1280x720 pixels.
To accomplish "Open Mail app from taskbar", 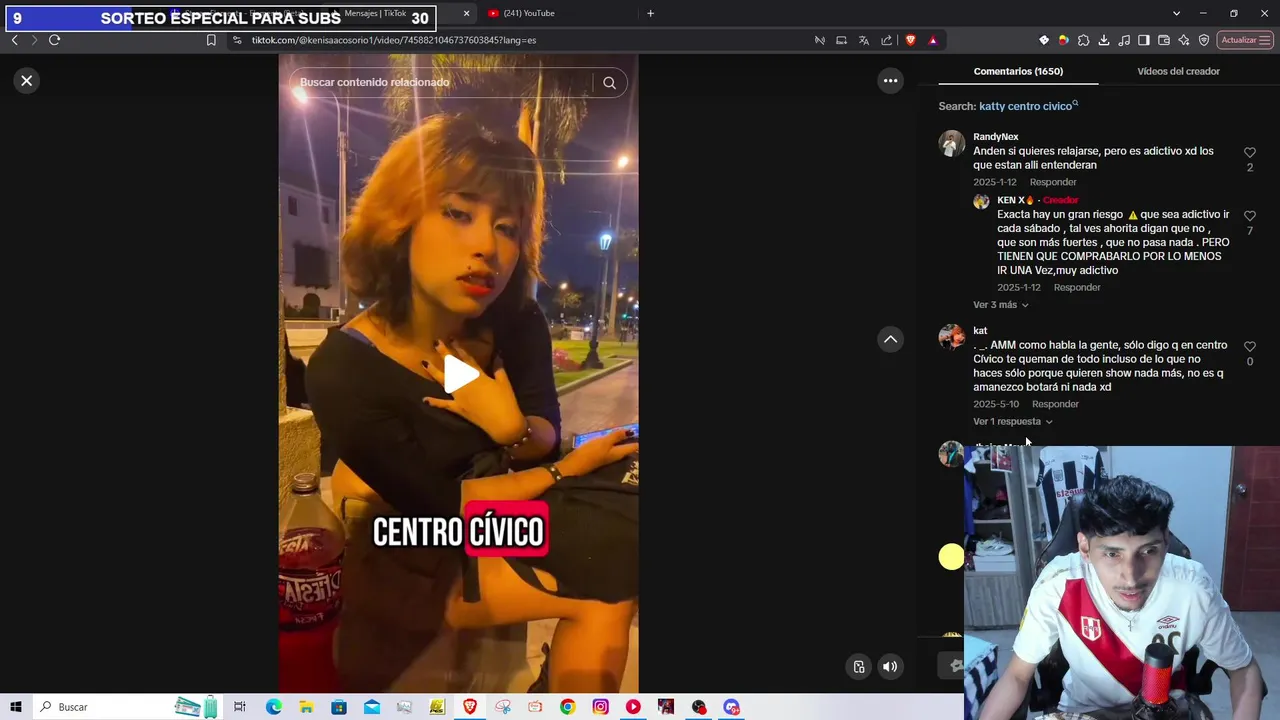I will tap(372, 707).
